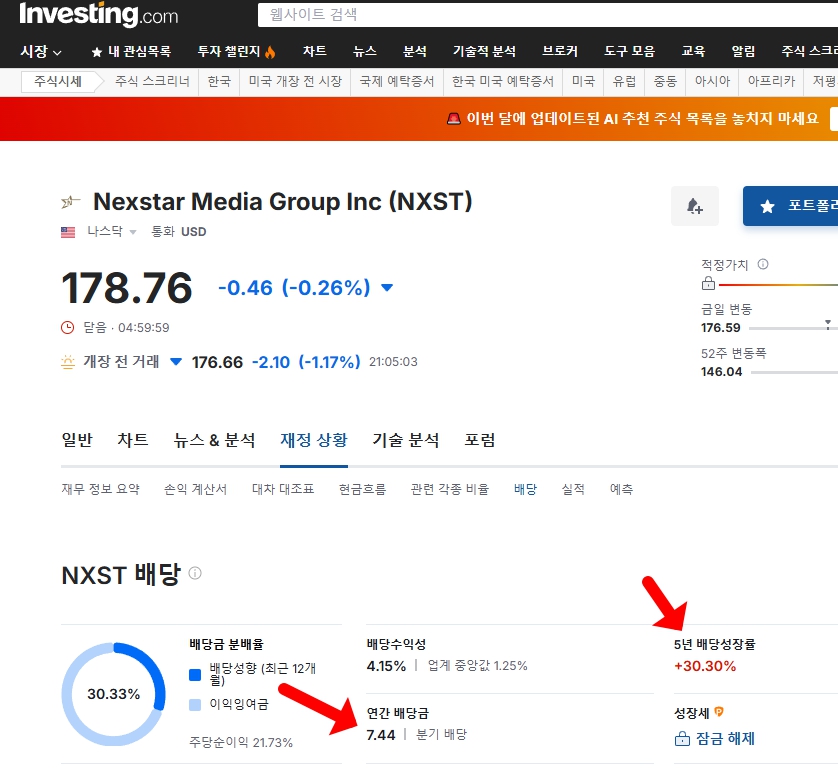Viewport: 838px width, 778px height.
Task: Select 한국 in the sub-navigation
Action: click(x=219, y=81)
